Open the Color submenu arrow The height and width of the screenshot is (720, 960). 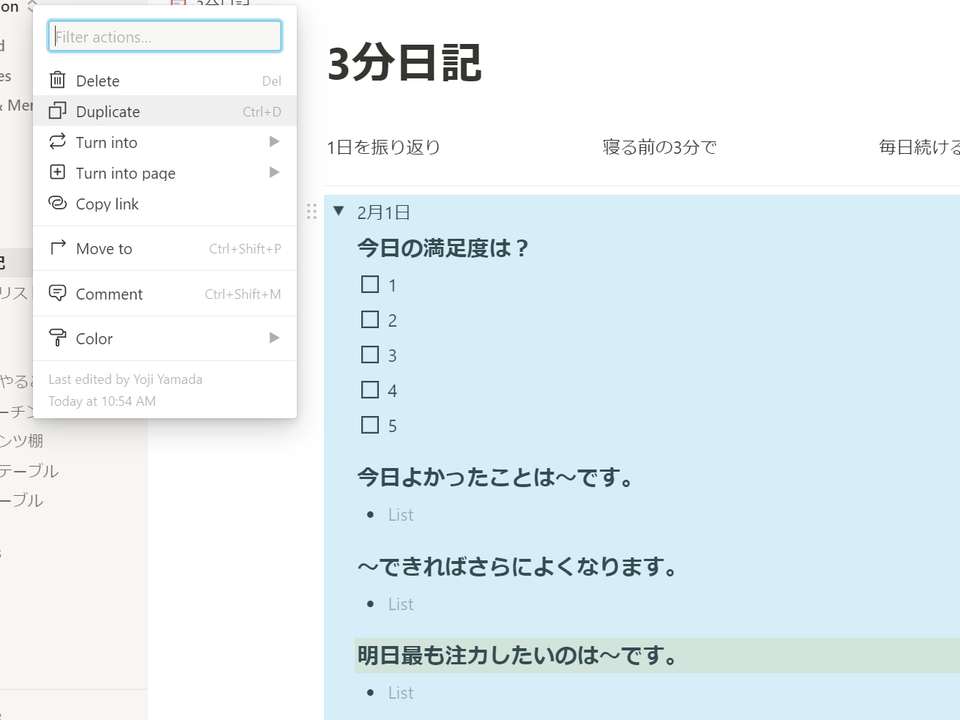click(x=274, y=338)
